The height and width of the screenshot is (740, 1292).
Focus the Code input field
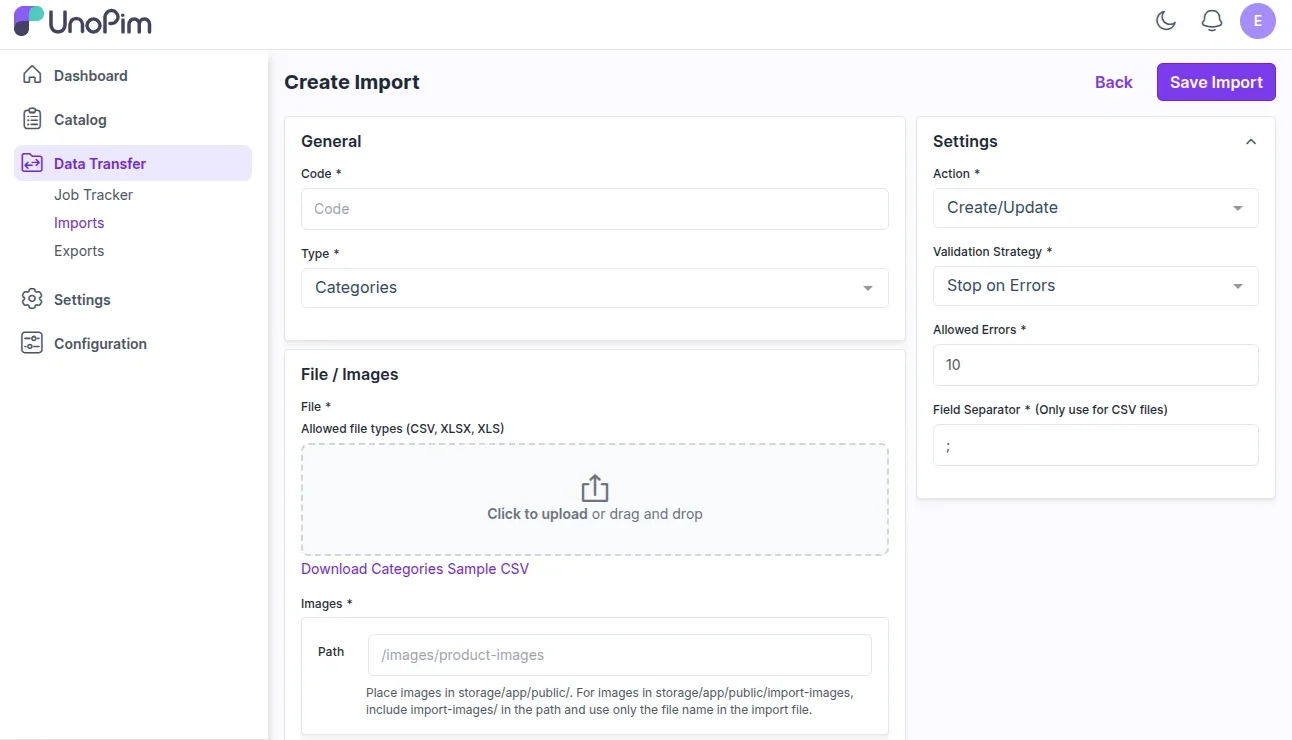click(x=594, y=209)
